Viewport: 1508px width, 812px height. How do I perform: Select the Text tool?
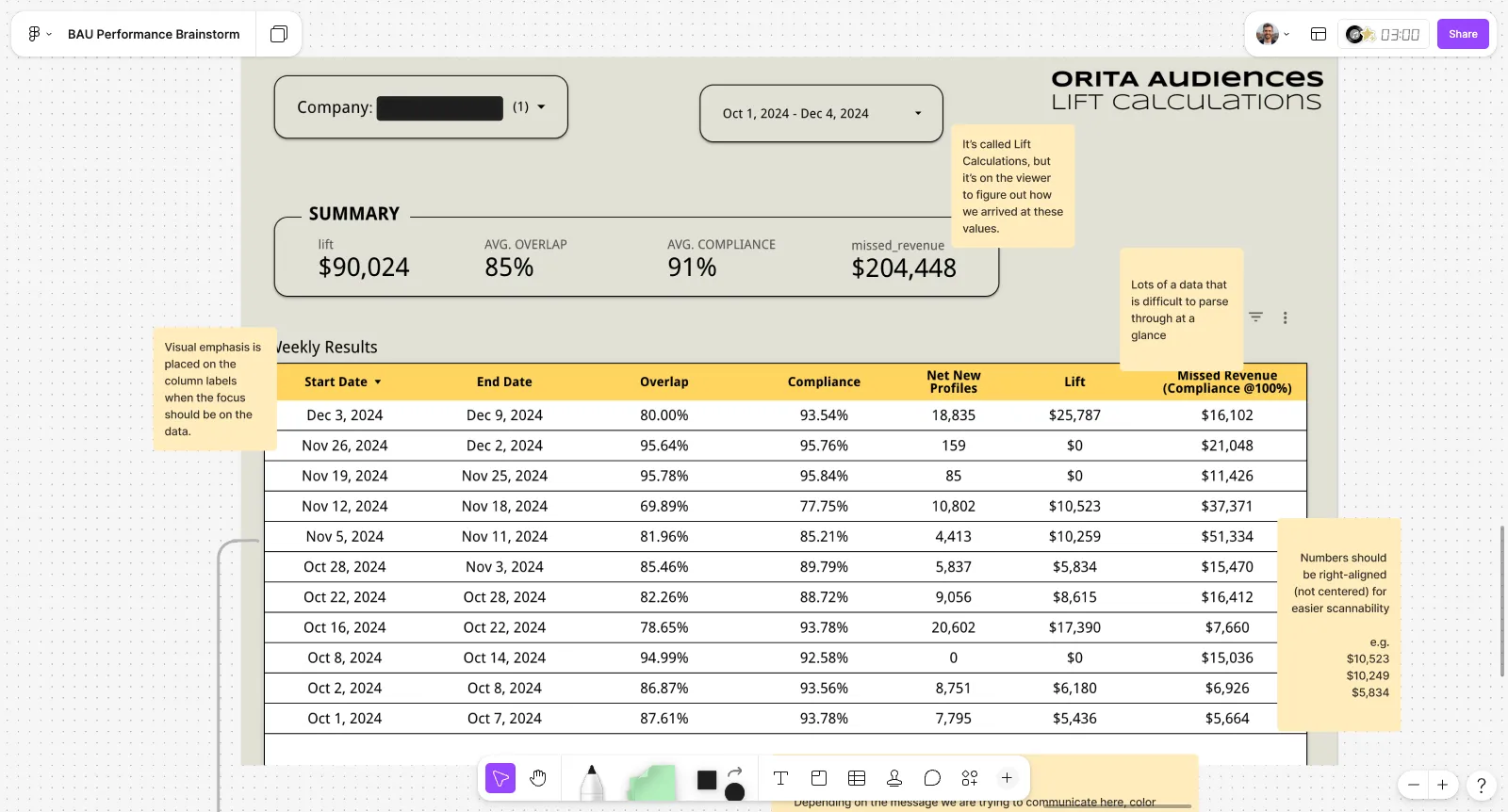[x=780, y=778]
